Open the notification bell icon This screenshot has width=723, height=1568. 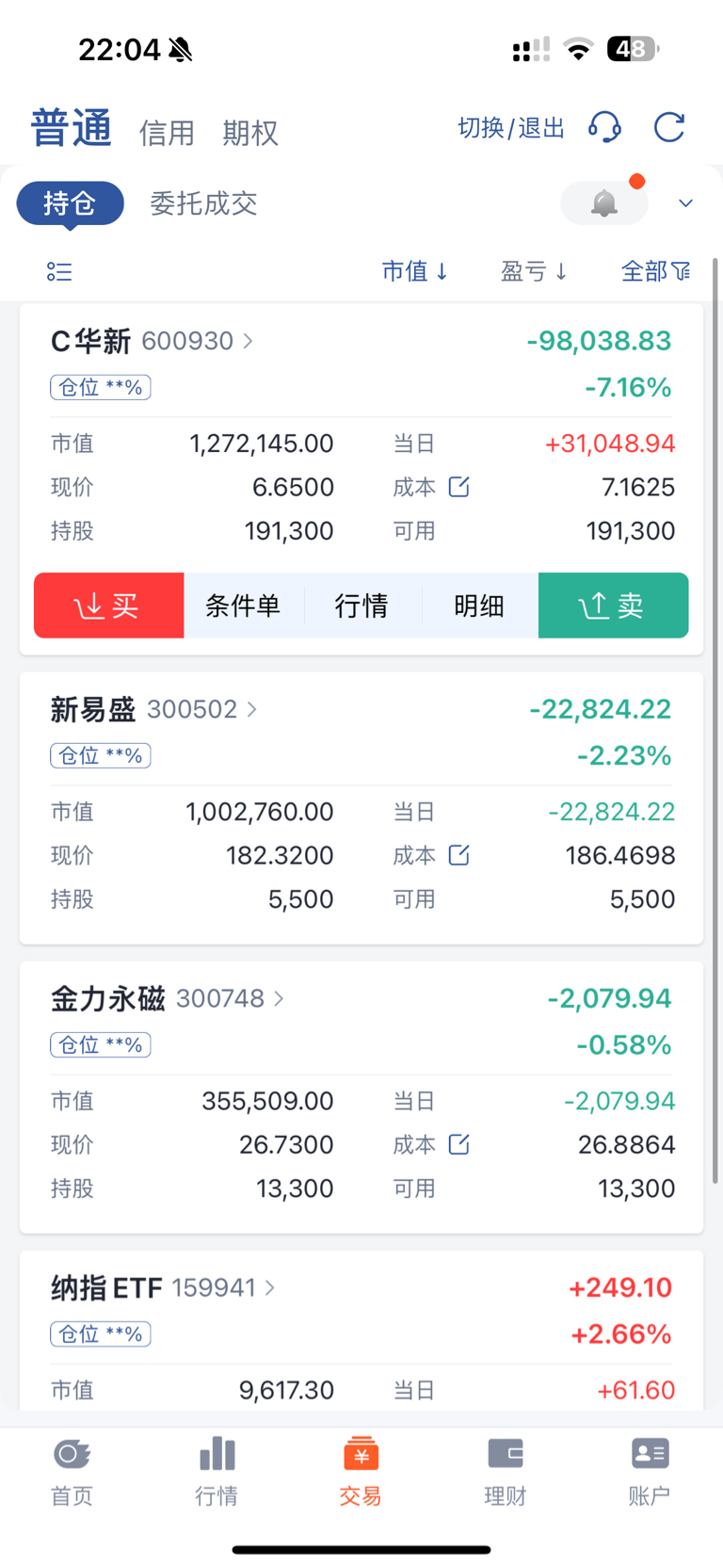[604, 202]
